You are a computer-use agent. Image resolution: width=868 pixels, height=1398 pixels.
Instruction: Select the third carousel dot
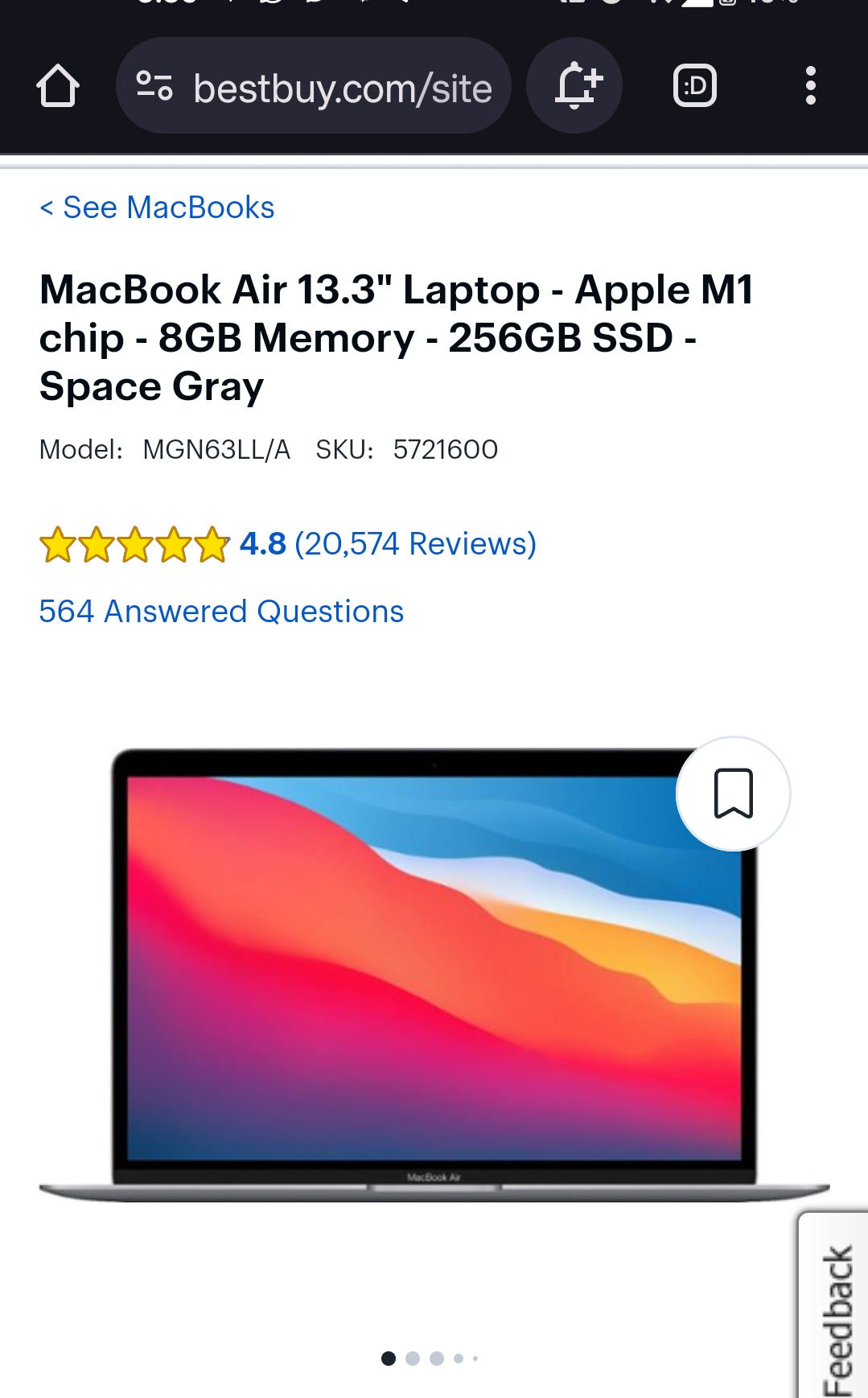click(x=437, y=1359)
